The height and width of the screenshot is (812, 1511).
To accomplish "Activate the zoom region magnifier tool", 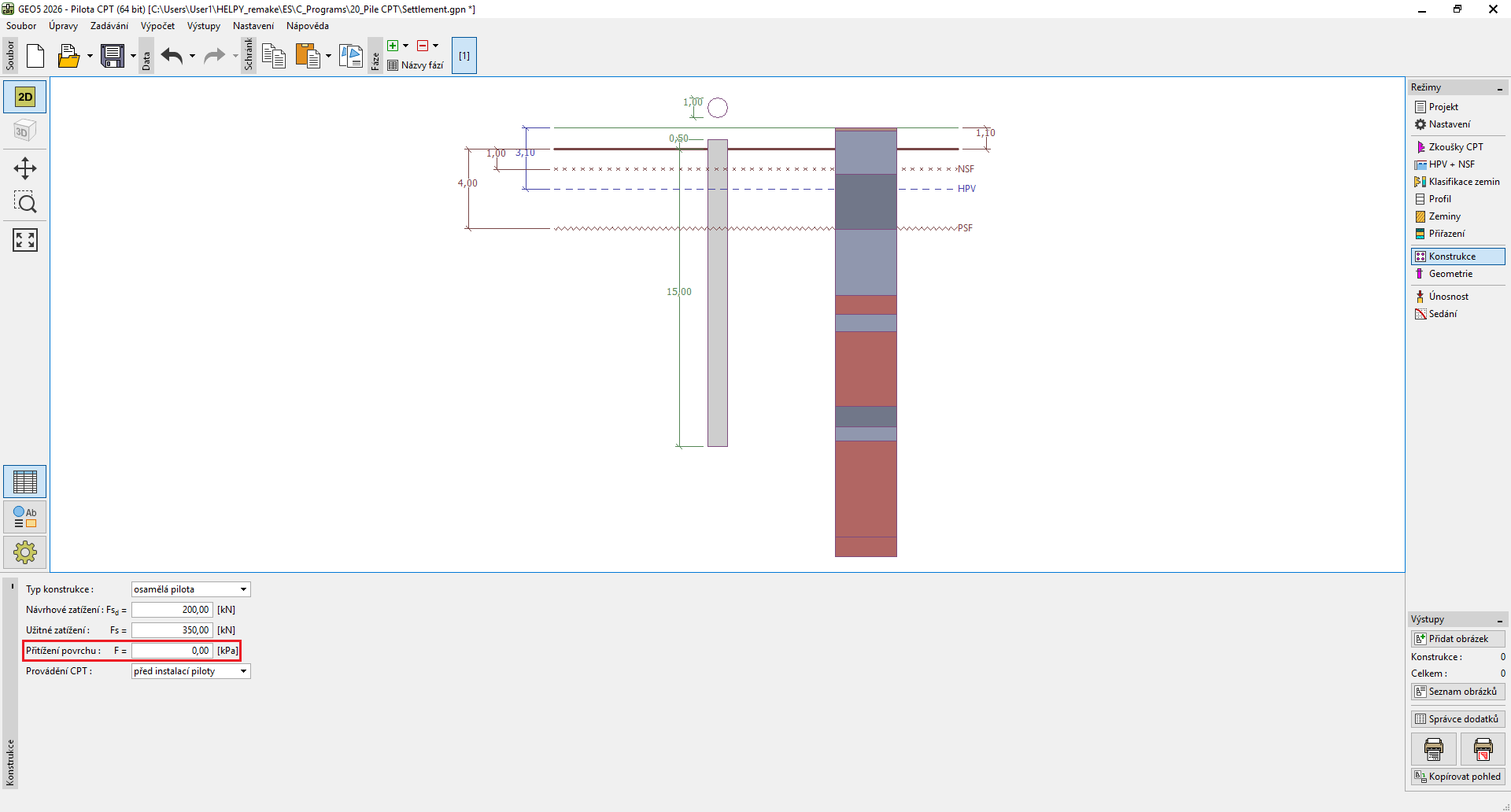I will tap(25, 203).
